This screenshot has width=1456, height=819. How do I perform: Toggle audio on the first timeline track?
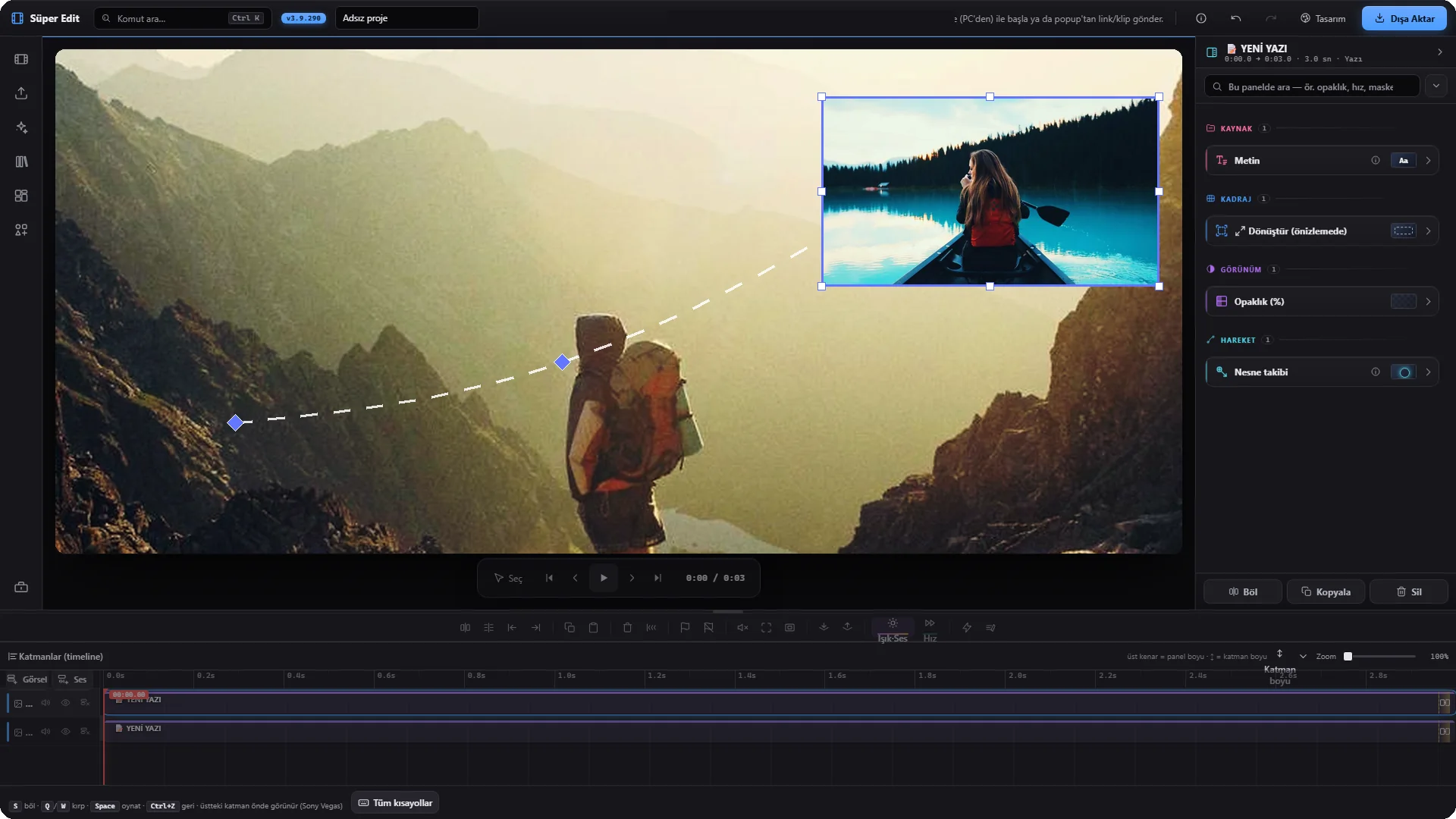point(45,703)
